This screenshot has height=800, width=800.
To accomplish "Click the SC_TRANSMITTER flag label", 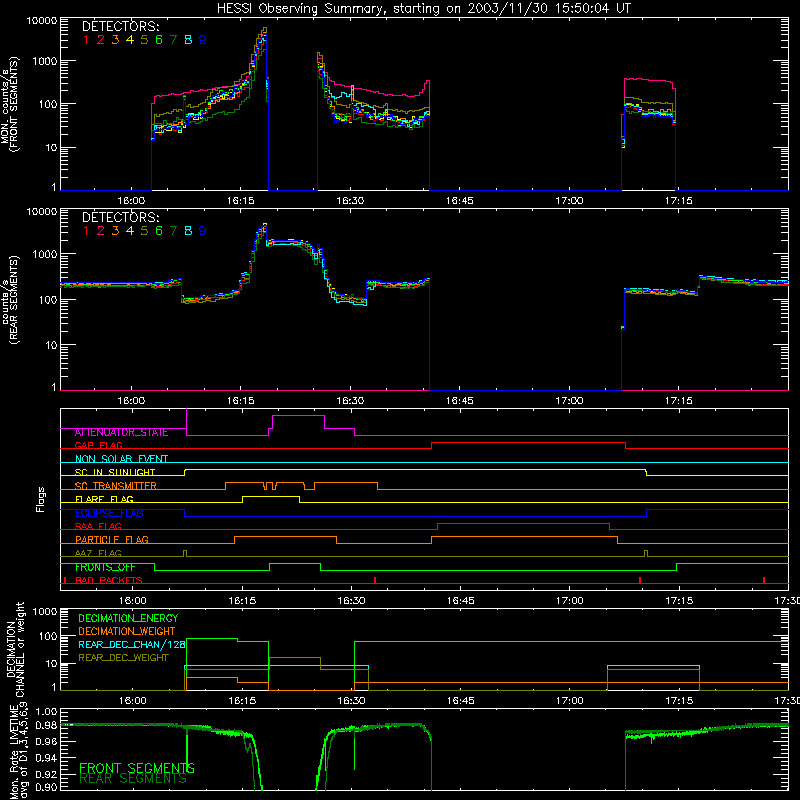I will click(x=116, y=485).
